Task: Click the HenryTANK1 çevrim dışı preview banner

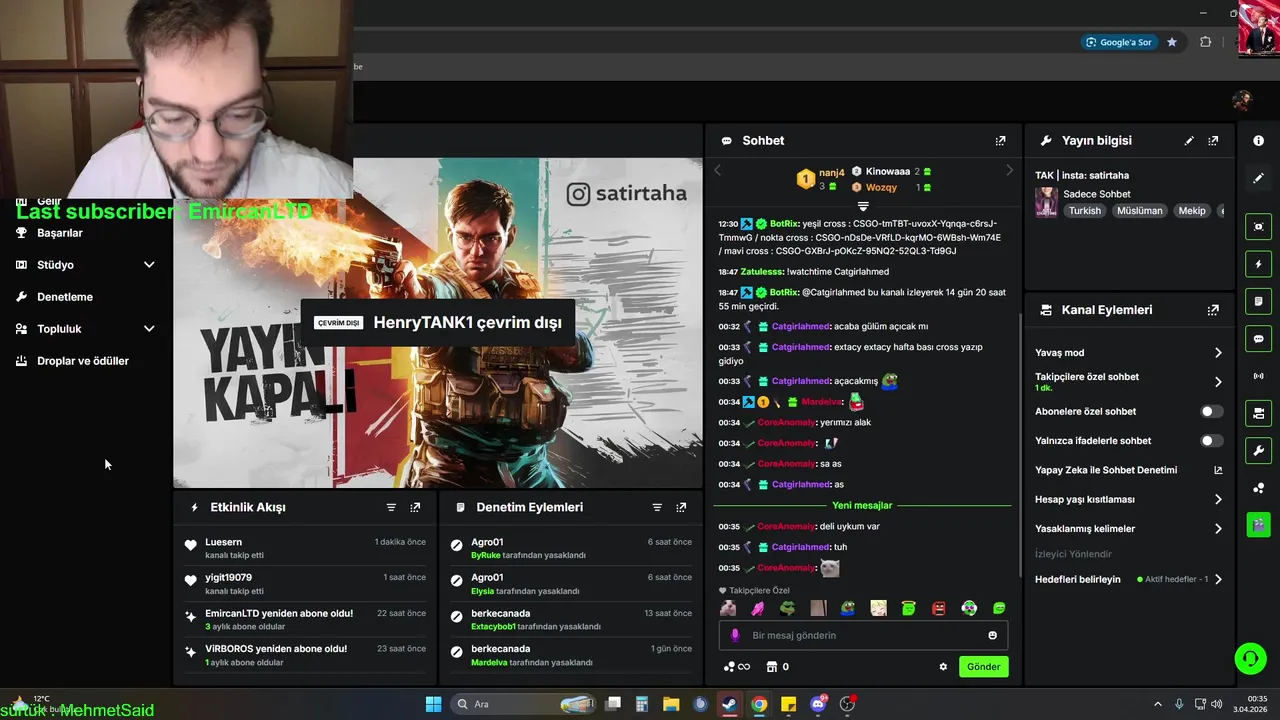Action: (x=437, y=322)
